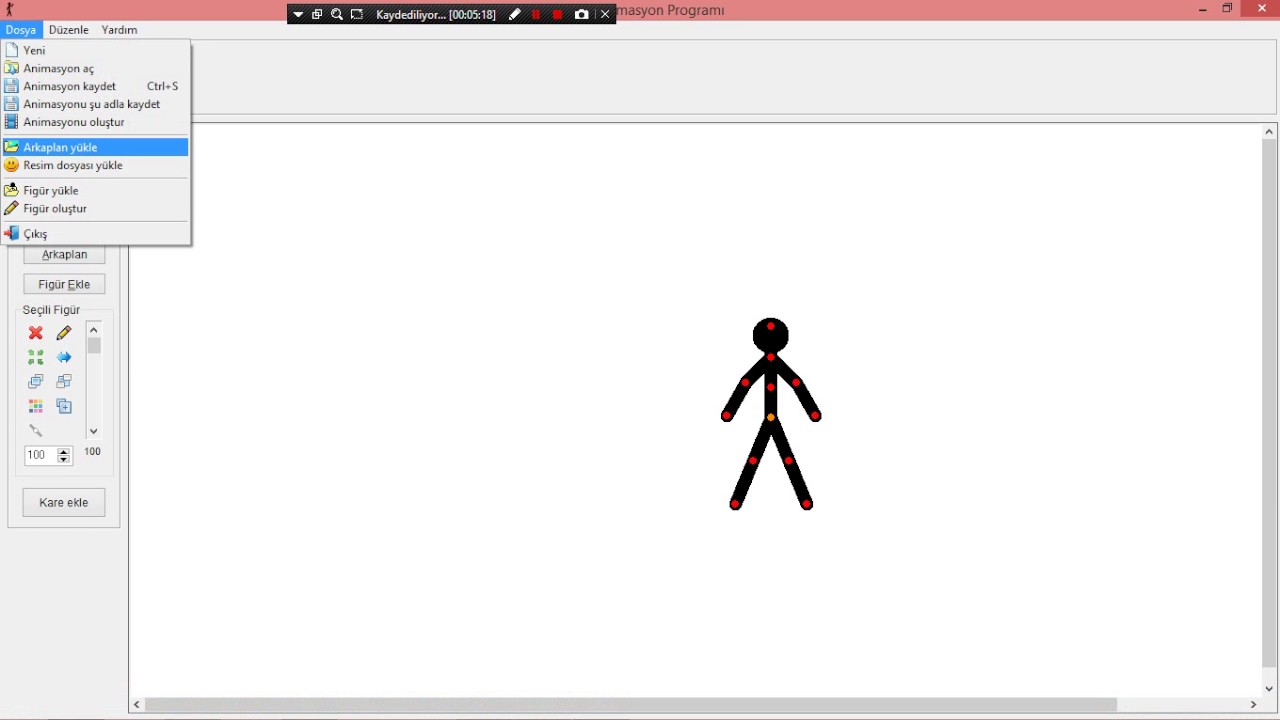Center the figure using green arrows icon
Image resolution: width=1280 pixels, height=720 pixels.
36,357
